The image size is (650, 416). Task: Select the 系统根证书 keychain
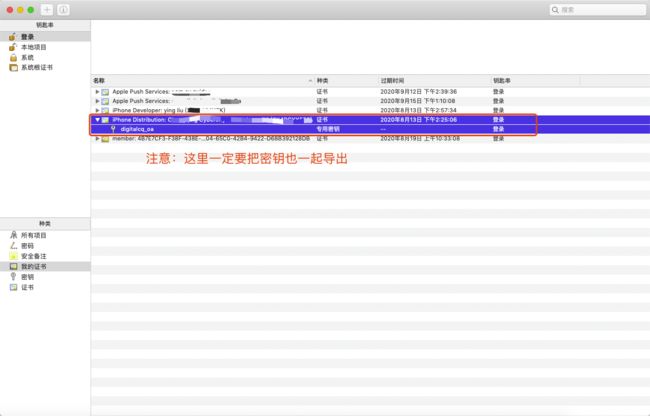(x=45, y=67)
